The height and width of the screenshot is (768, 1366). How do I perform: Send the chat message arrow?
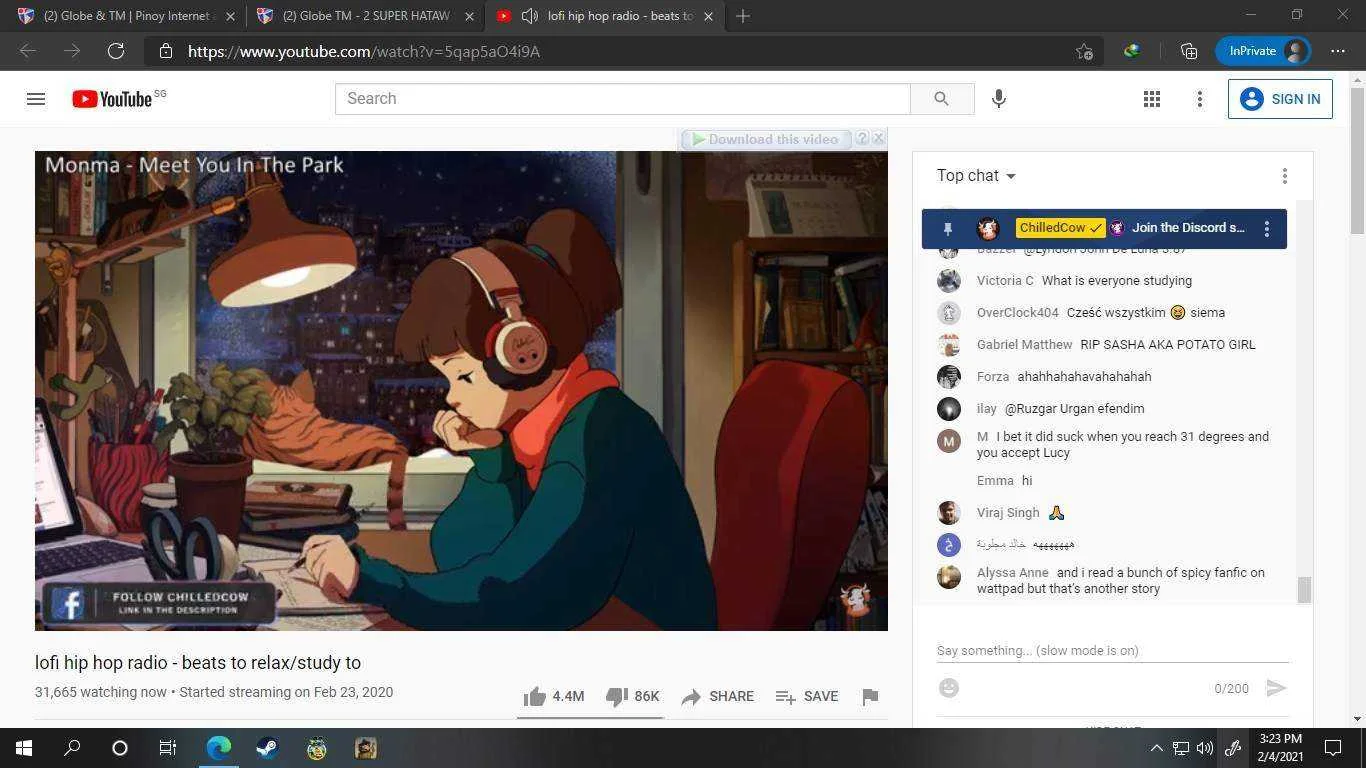tap(1275, 688)
